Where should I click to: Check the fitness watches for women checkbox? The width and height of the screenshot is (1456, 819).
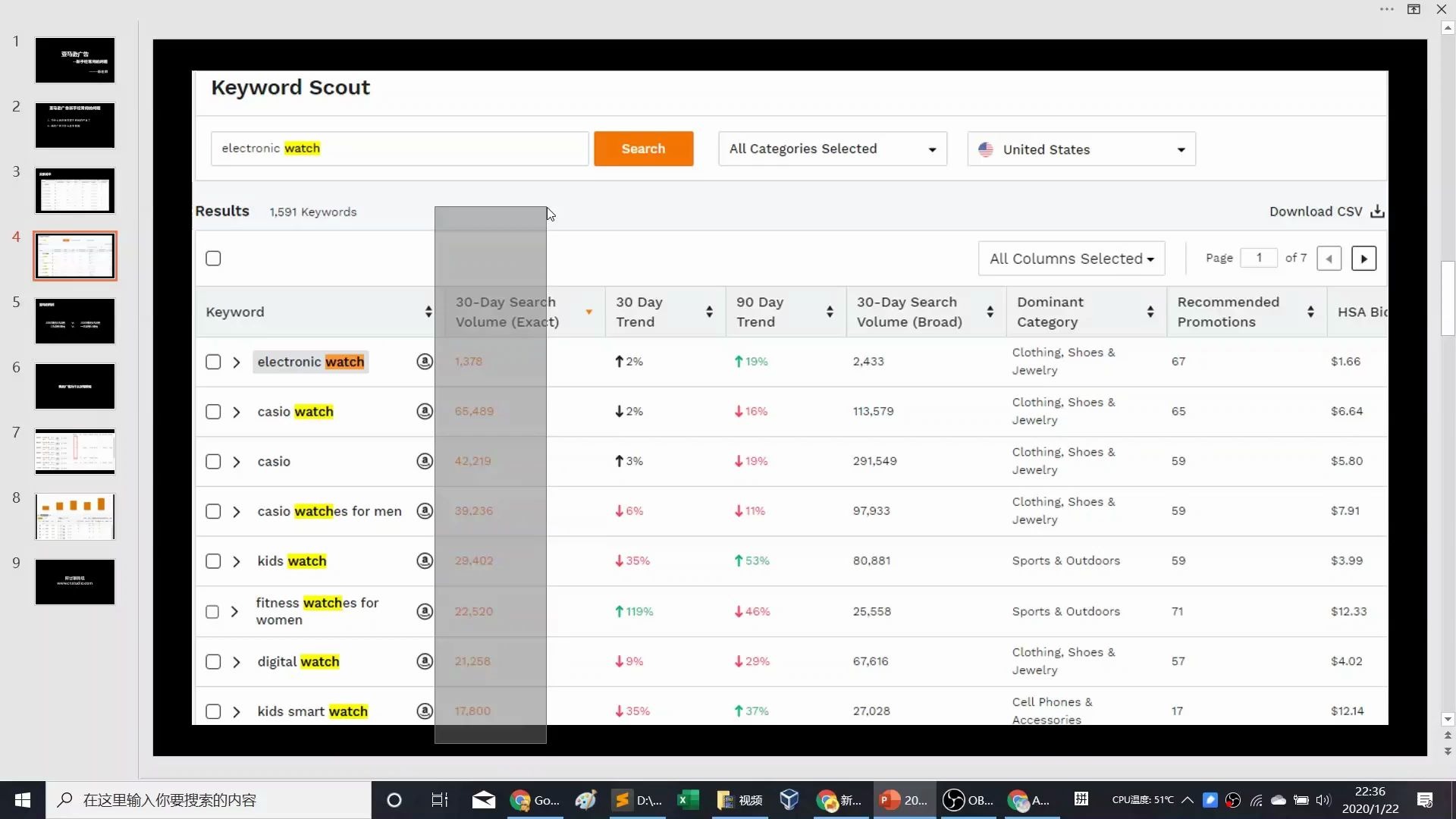[212, 611]
